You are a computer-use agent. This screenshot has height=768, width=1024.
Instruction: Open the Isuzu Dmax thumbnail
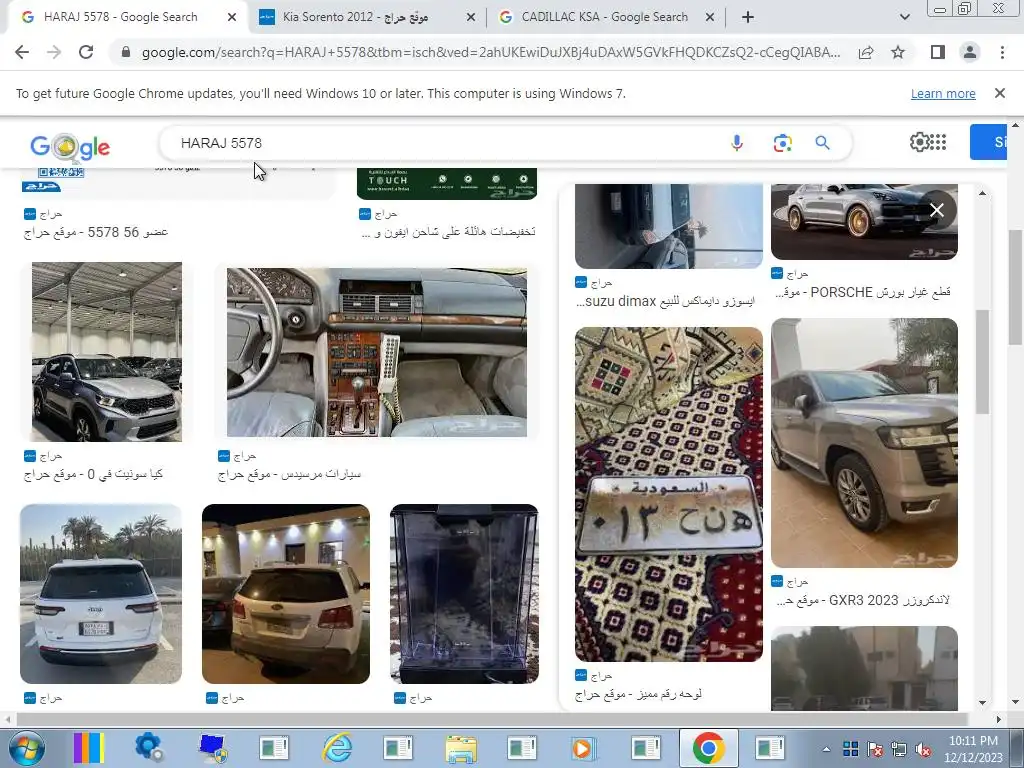click(x=669, y=226)
